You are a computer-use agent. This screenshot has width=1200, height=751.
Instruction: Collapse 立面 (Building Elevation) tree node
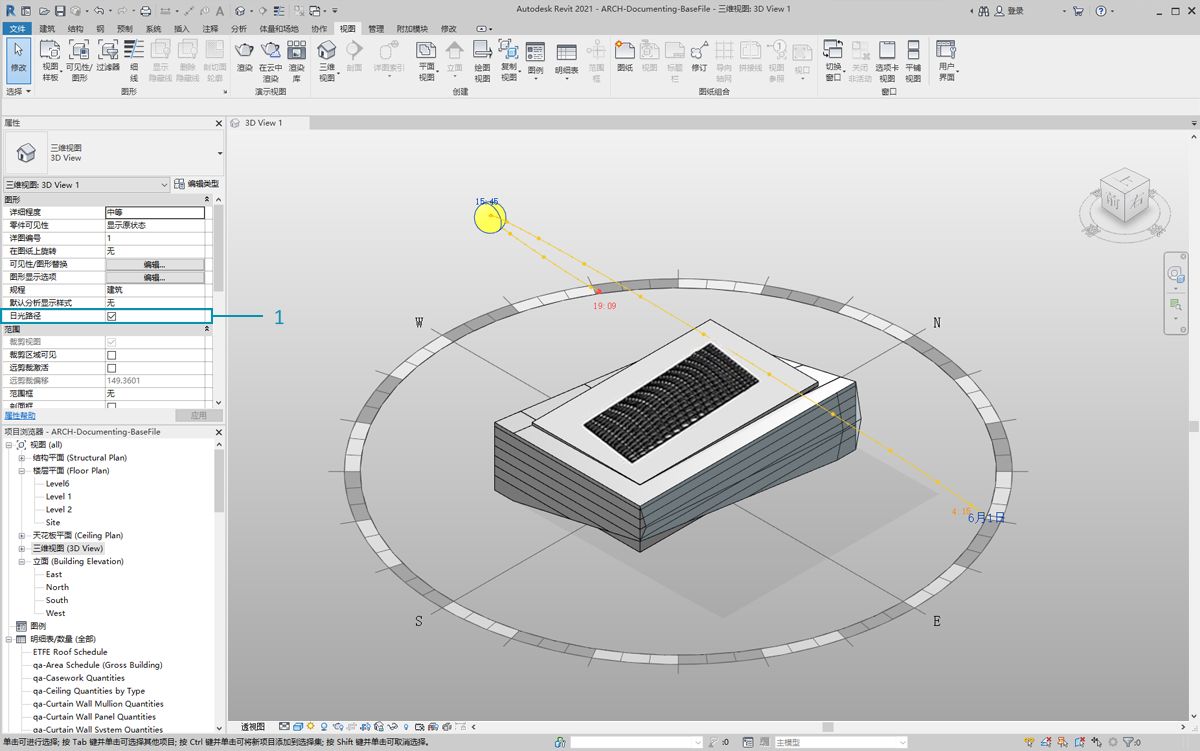click(22, 562)
